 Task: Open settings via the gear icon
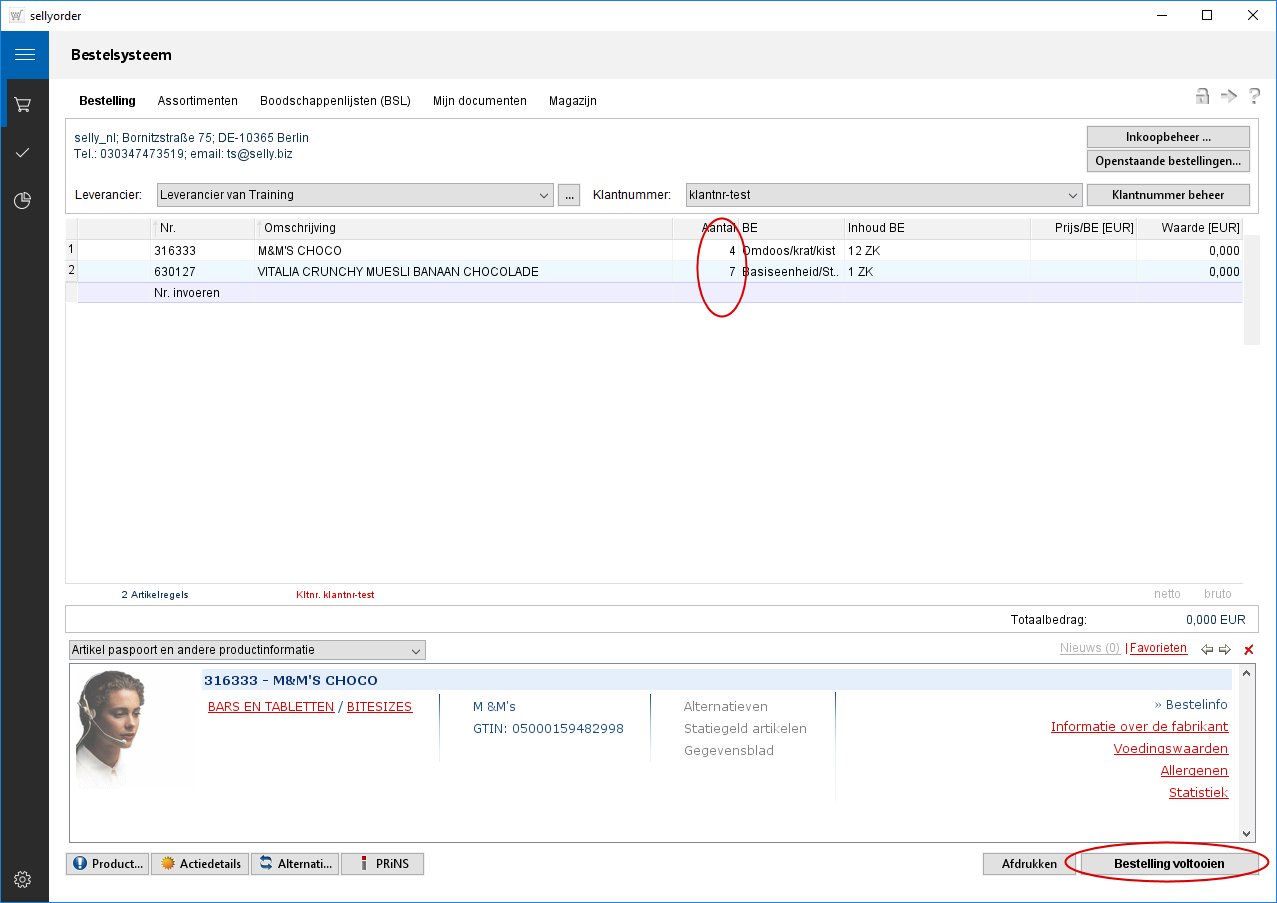23,880
